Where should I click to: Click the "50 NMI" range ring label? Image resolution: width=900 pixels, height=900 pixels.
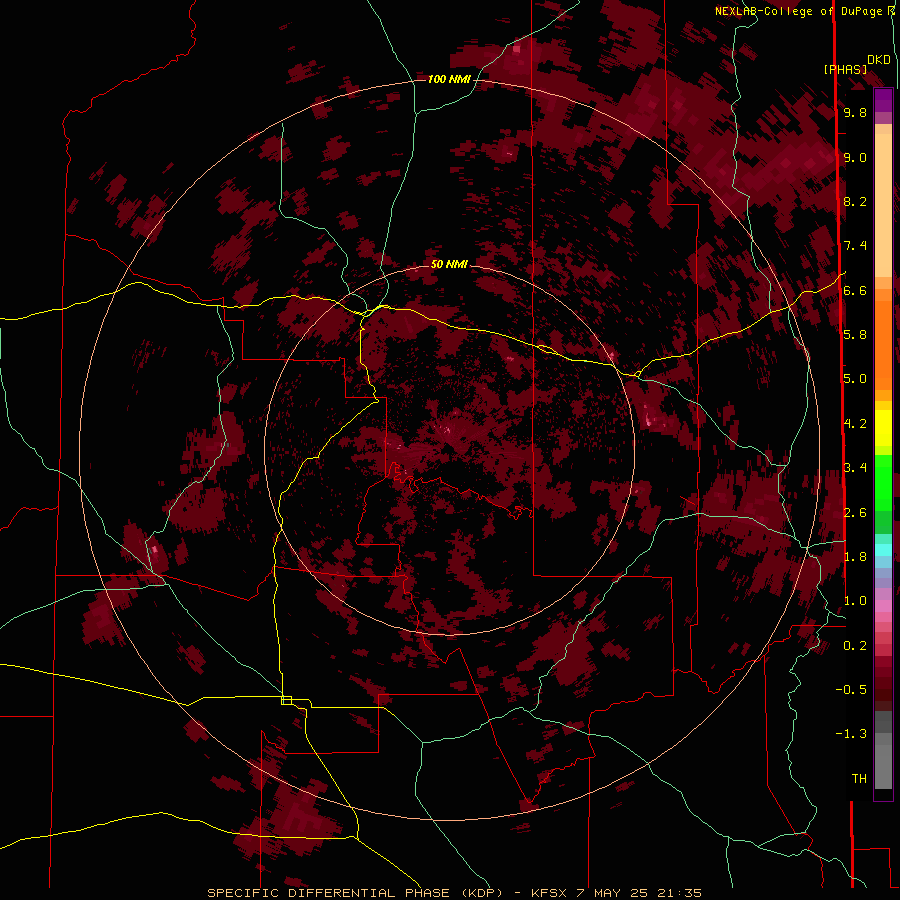point(449,264)
